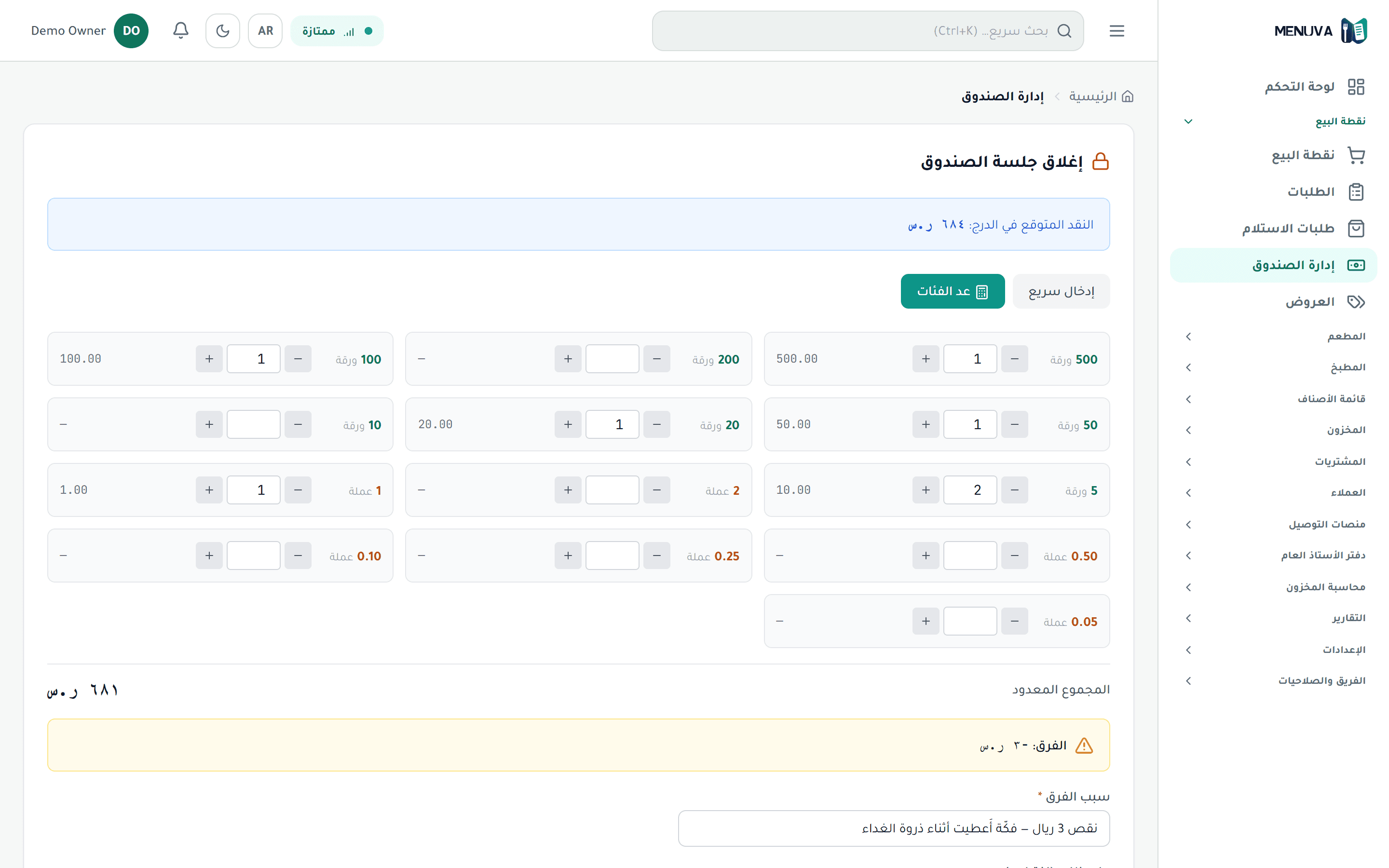Increase the 2 coin count
The height and width of the screenshot is (868, 1389).
568,489
